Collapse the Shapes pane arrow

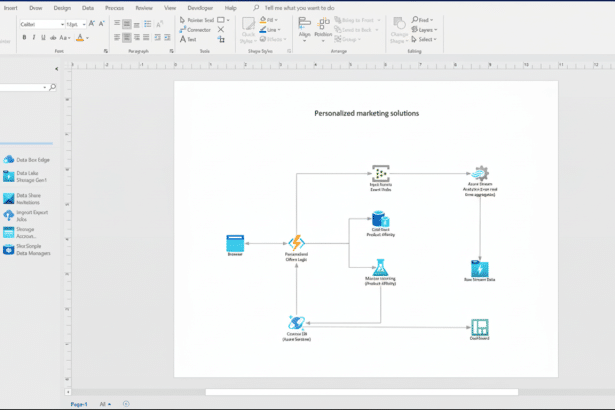click(x=56, y=69)
